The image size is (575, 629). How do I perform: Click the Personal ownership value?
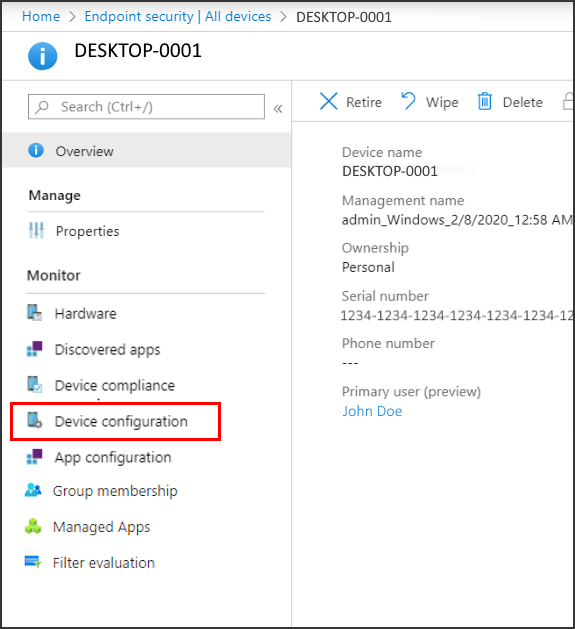368,267
